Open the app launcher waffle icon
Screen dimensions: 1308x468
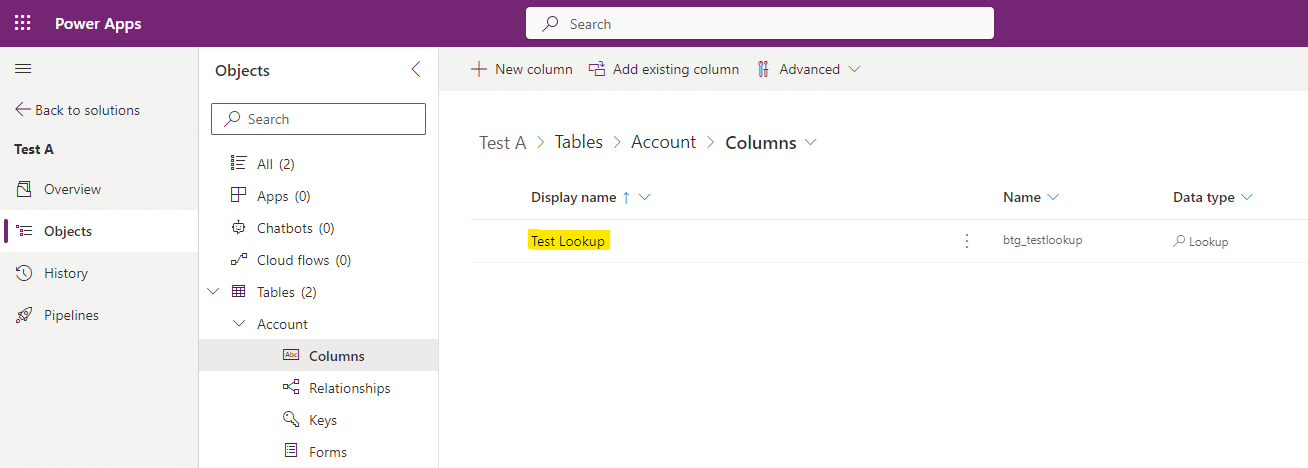coord(23,23)
